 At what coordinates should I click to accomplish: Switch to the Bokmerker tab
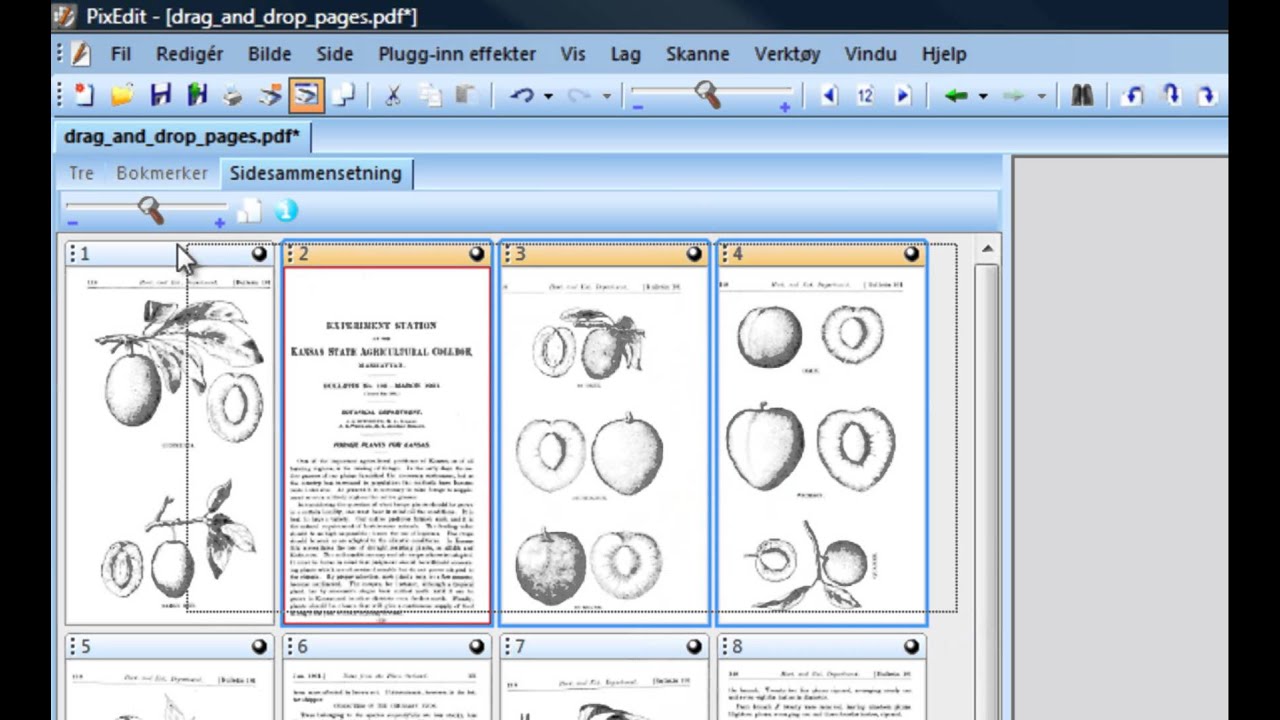click(162, 173)
